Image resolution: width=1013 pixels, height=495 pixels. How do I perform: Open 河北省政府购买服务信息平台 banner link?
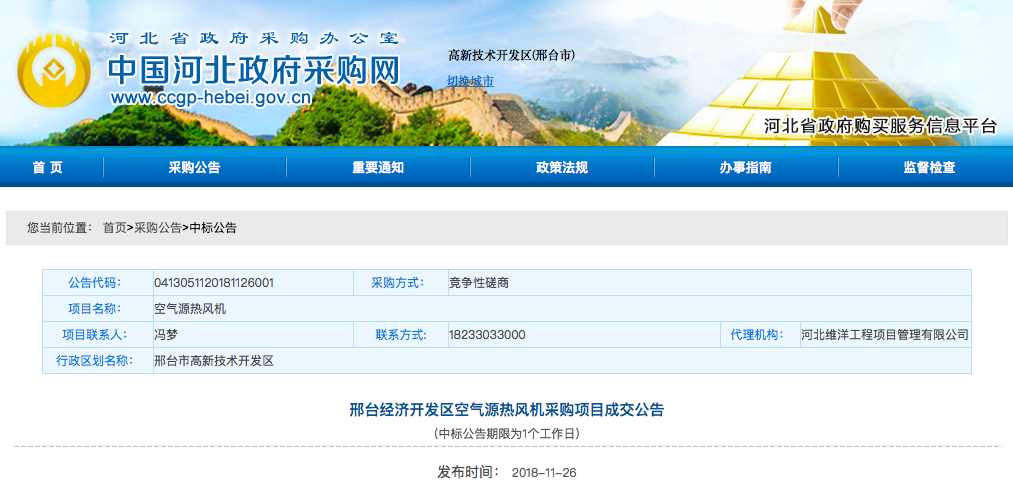point(880,126)
